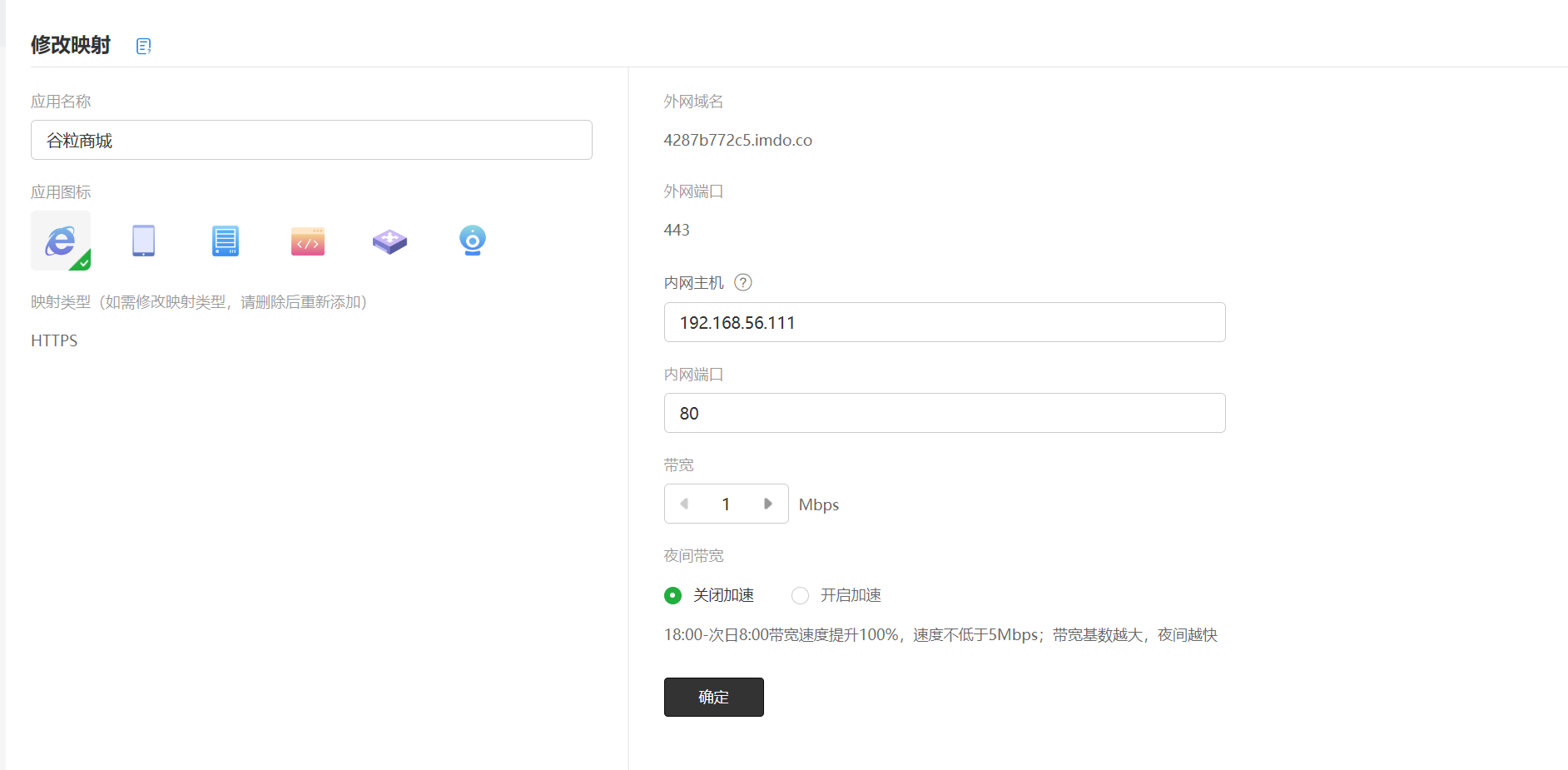Choose the blue server application icon
The image size is (1568, 770).
[226, 241]
